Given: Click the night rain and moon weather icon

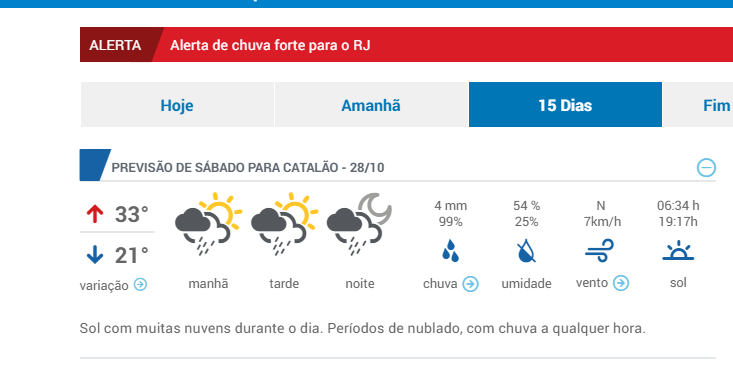Looking at the screenshot, I should point(359,224).
